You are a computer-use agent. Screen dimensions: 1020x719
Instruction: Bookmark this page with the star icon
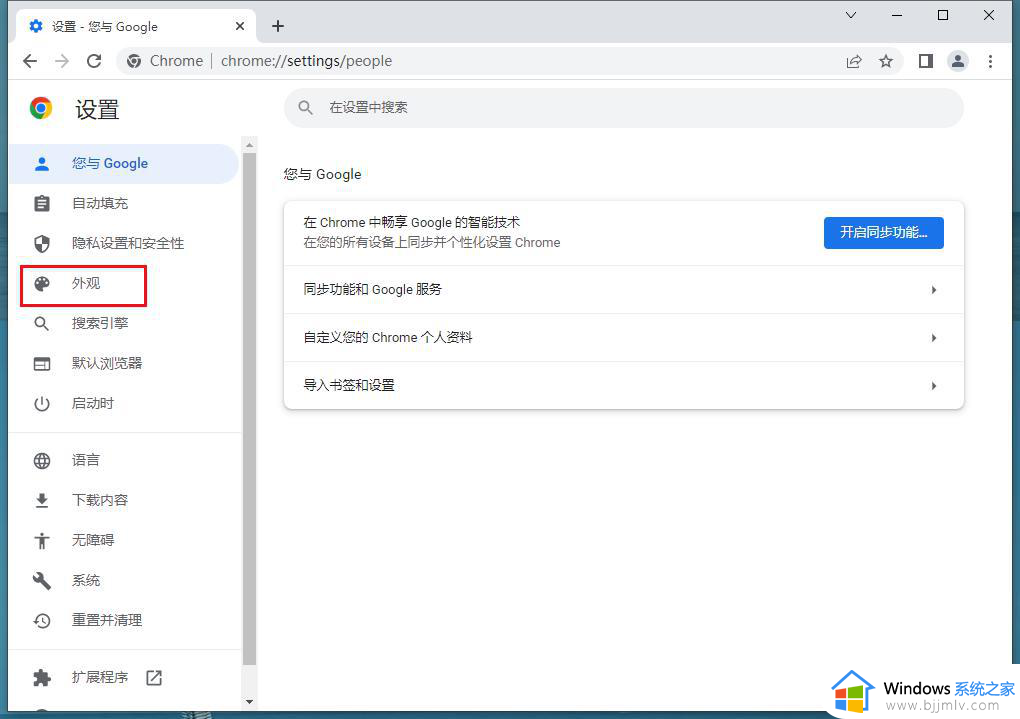click(886, 61)
